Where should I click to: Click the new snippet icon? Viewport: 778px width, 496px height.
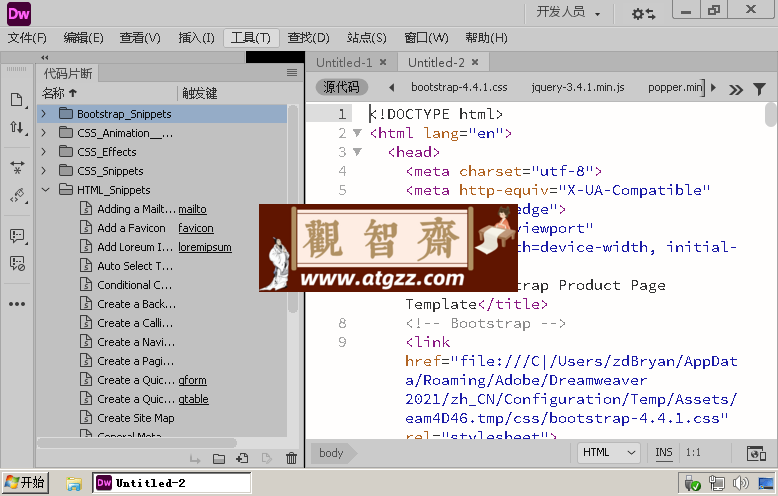243,459
